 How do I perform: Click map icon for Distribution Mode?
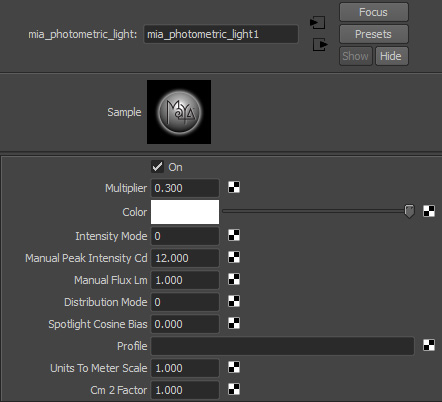pos(234,301)
